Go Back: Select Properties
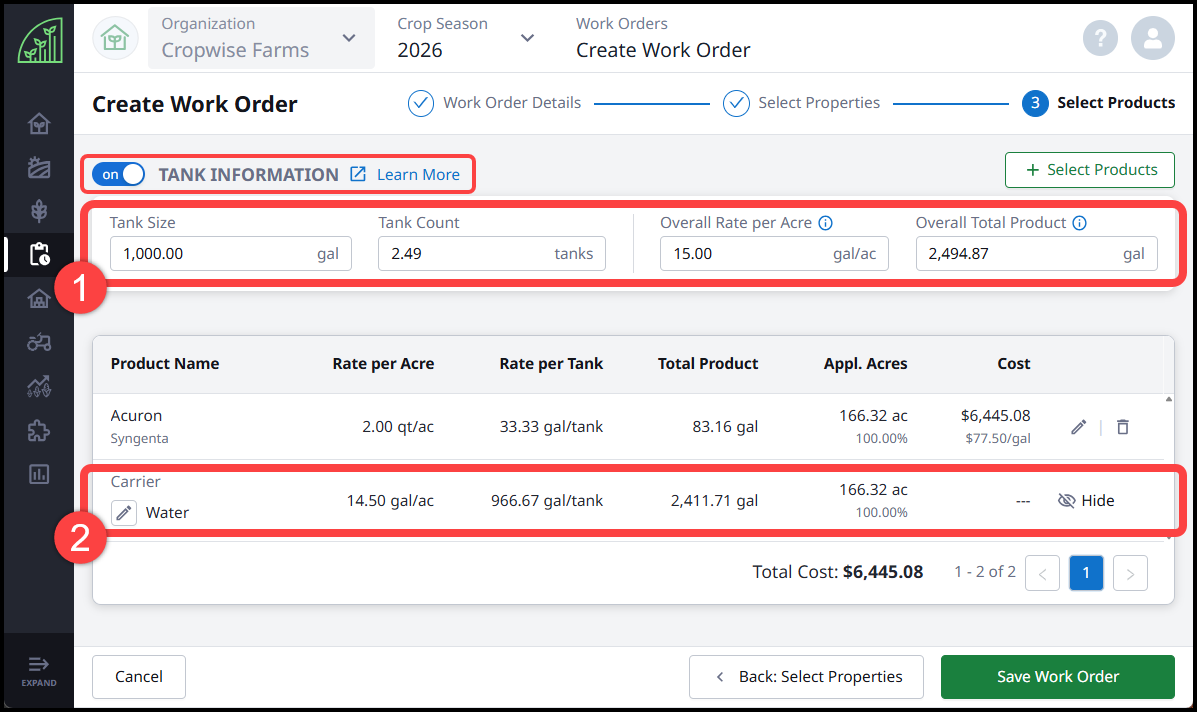The image size is (1197, 712). (806, 677)
